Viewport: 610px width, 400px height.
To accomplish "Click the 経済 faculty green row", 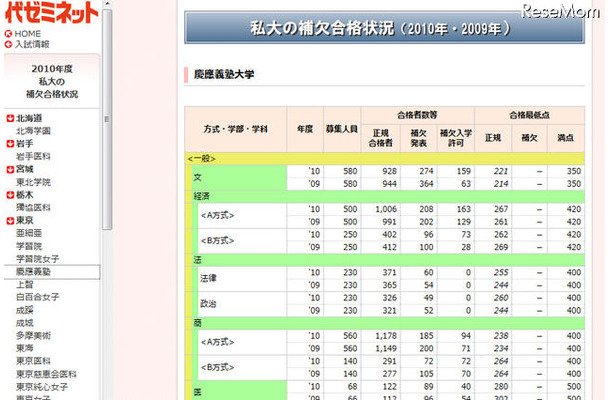I will click(388, 196).
